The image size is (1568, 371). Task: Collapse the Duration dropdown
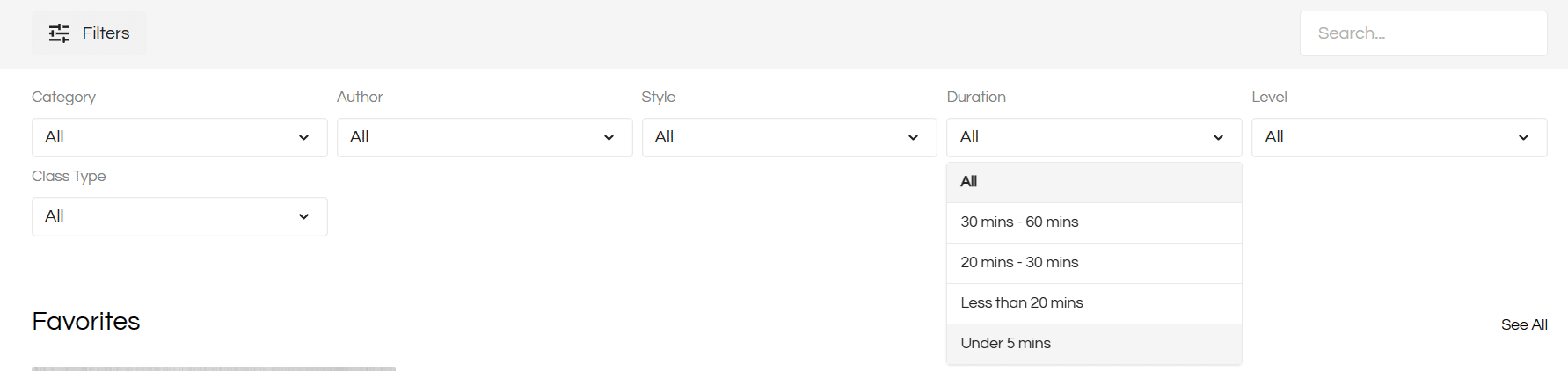tap(1094, 137)
